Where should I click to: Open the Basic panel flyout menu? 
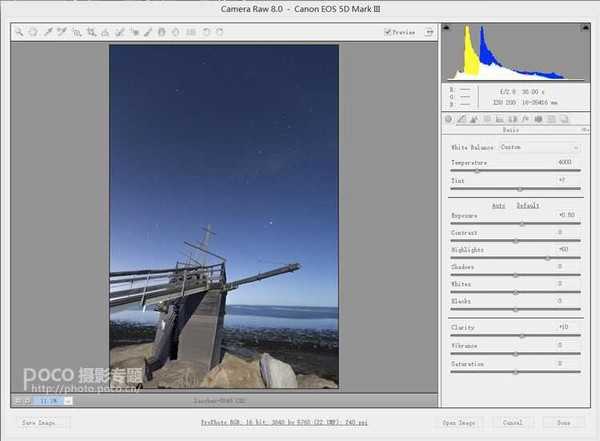pyautogui.click(x=585, y=130)
